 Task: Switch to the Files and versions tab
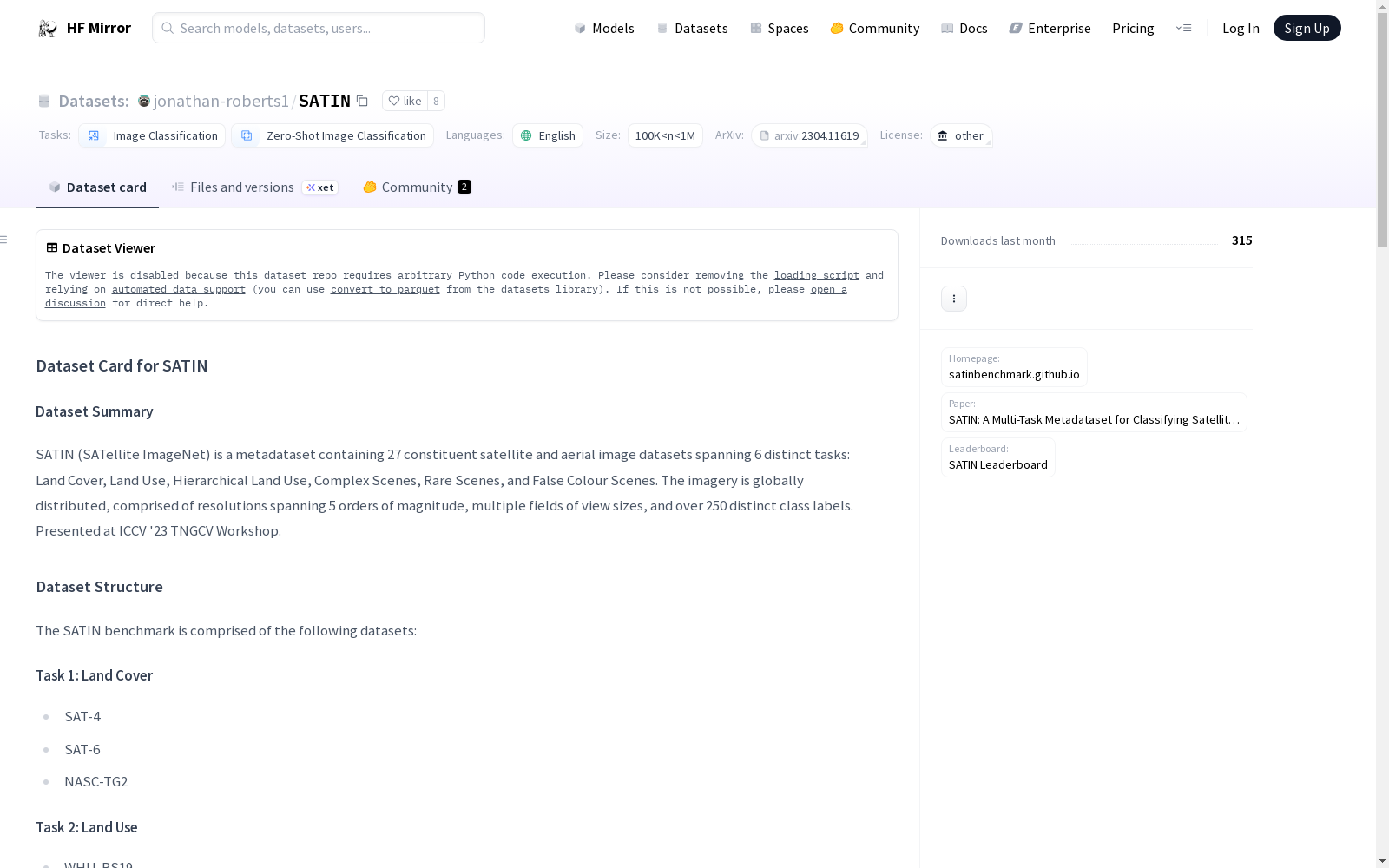(x=254, y=187)
